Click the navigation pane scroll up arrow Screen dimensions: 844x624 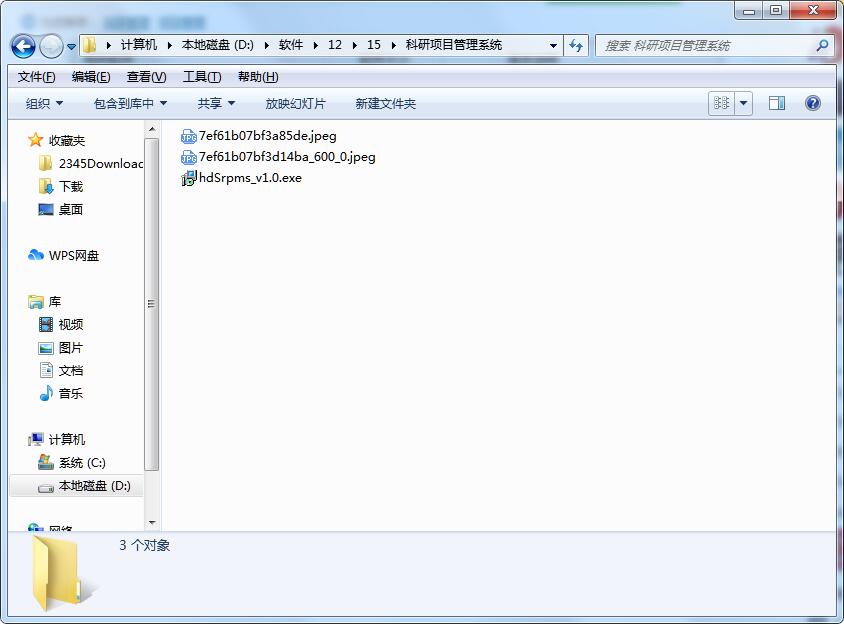tap(152, 129)
